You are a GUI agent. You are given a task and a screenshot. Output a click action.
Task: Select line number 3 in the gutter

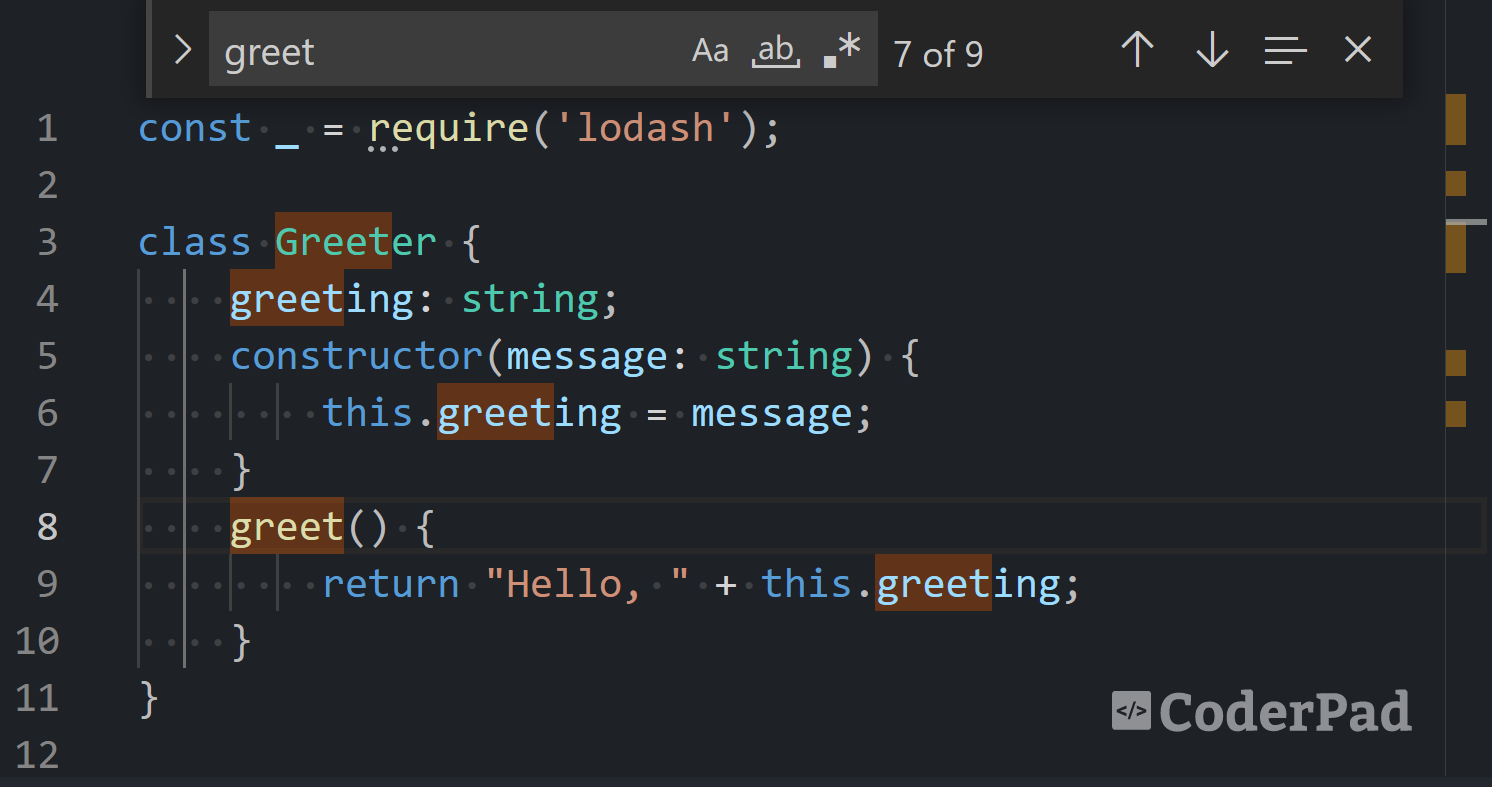(47, 242)
